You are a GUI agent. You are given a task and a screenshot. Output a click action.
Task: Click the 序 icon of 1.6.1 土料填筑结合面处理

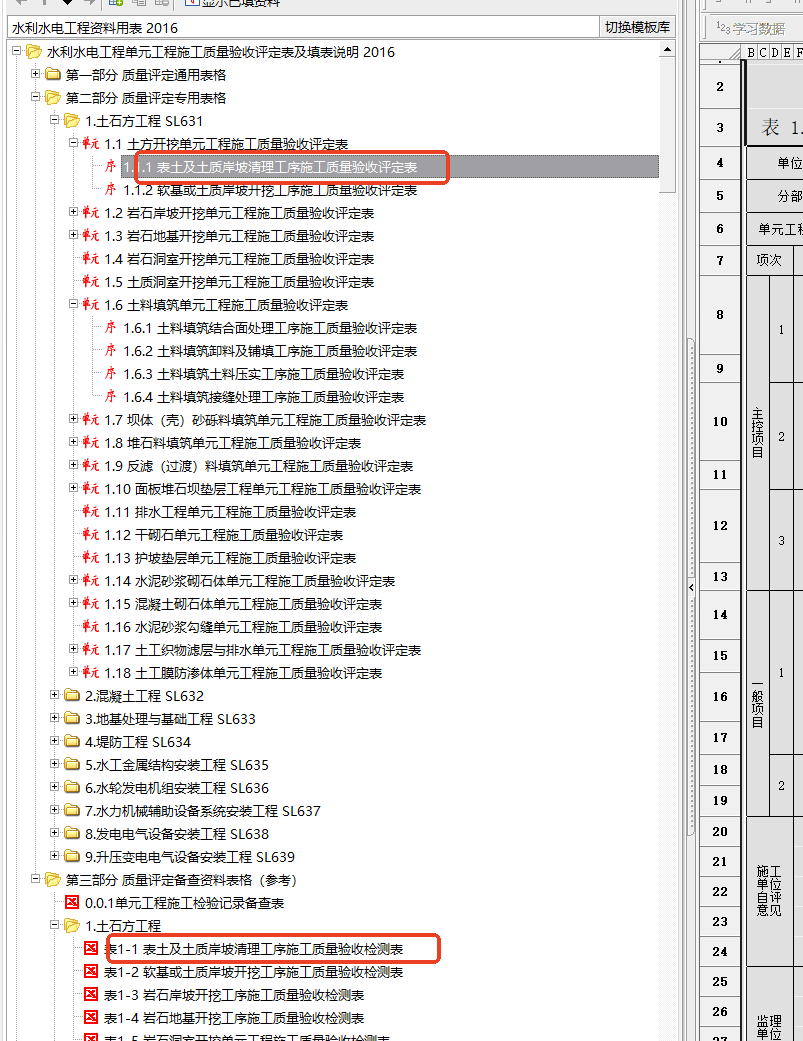(x=110, y=328)
